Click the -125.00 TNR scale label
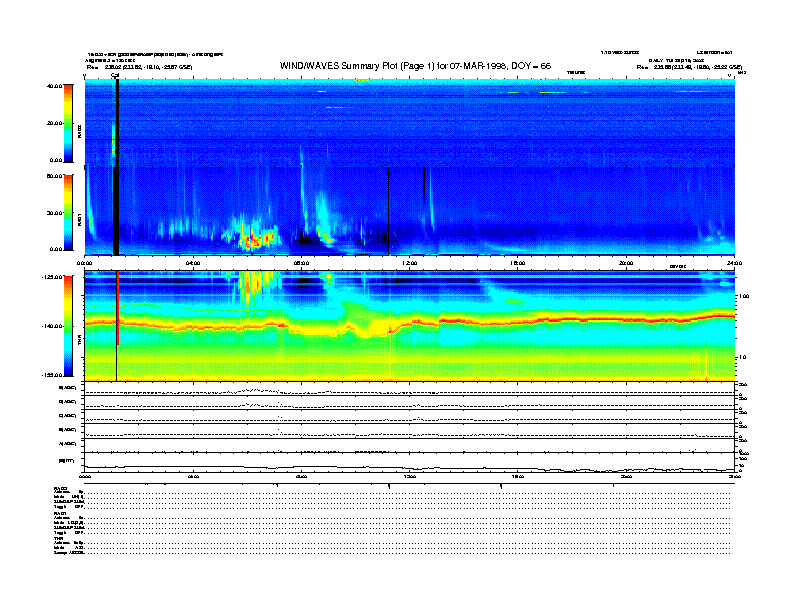This screenshot has height=612, width=792. [x=52, y=277]
